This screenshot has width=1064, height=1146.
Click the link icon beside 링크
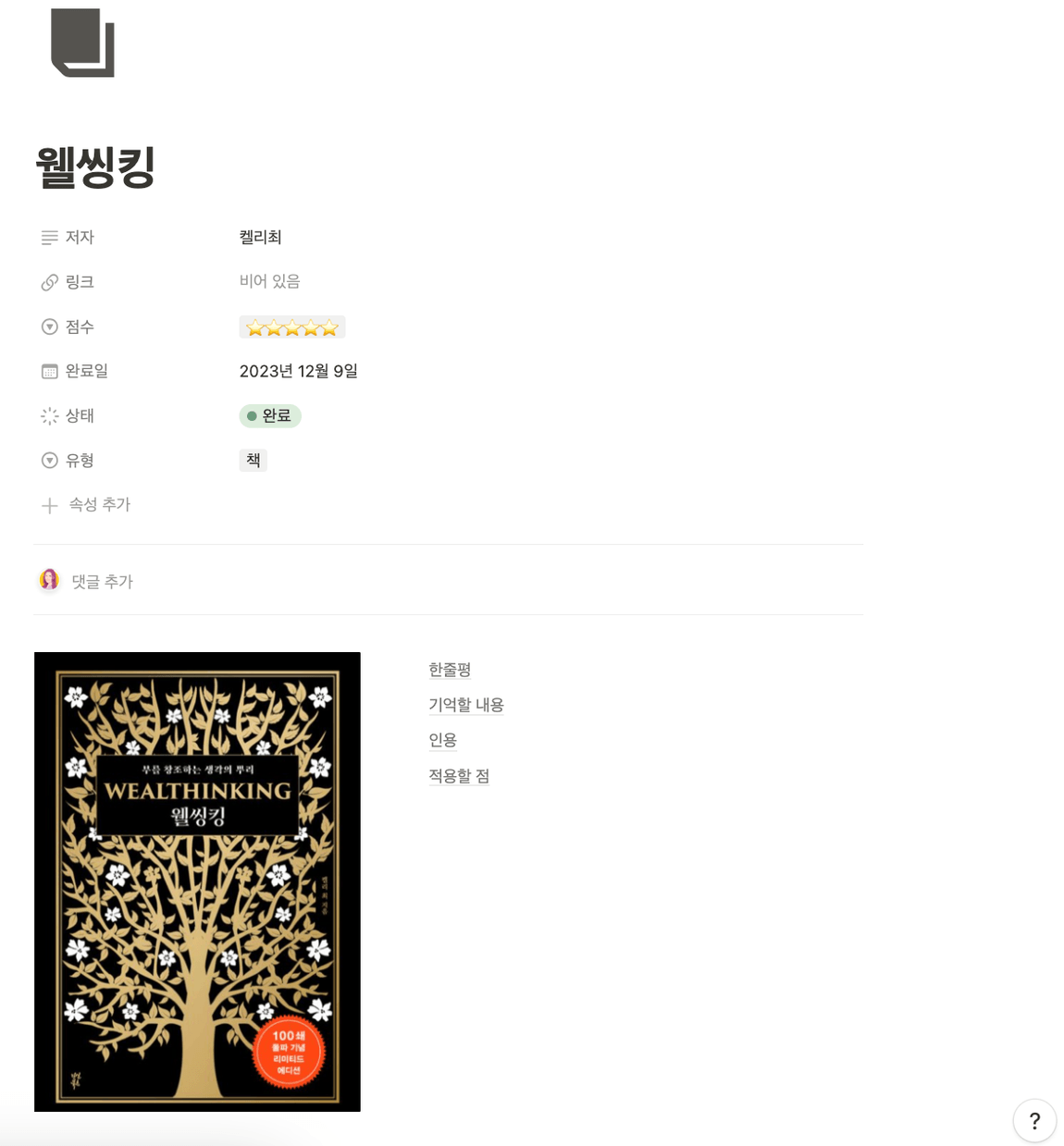click(x=50, y=282)
